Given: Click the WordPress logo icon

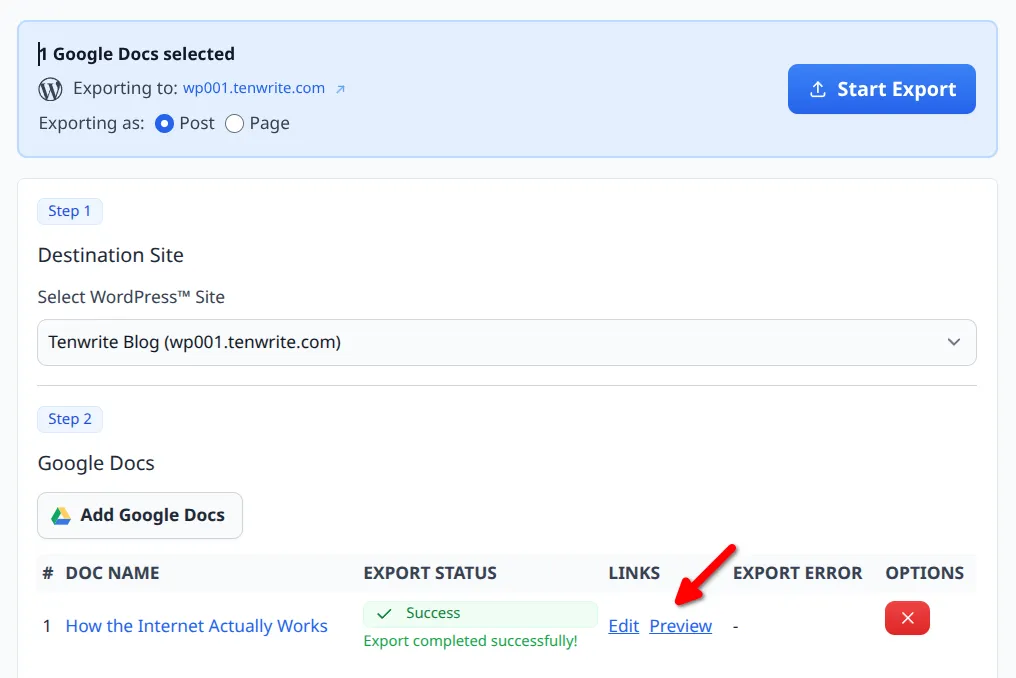Looking at the screenshot, I should coord(49,88).
